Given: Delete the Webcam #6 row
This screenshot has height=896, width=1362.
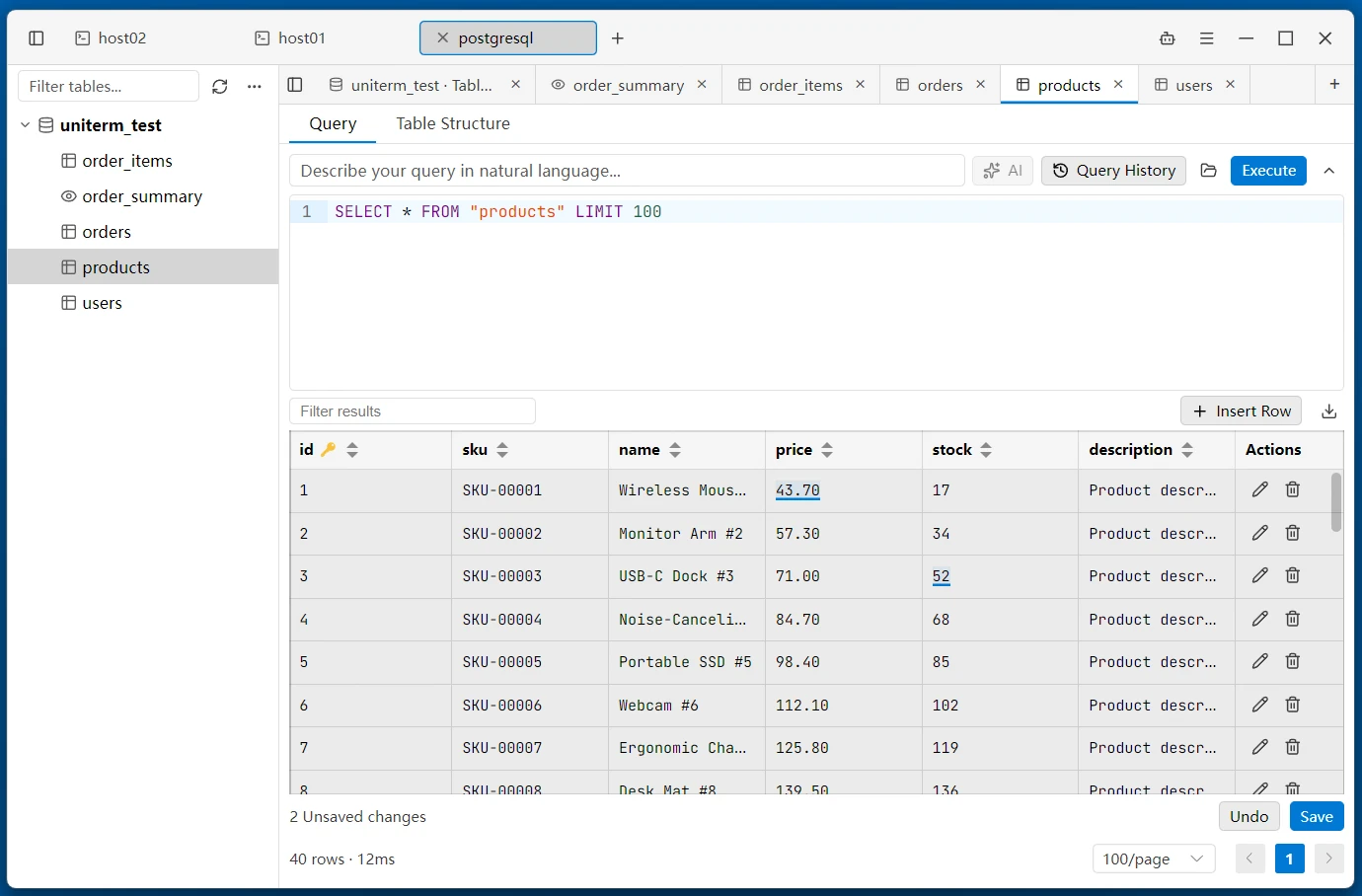Looking at the screenshot, I should (x=1293, y=705).
